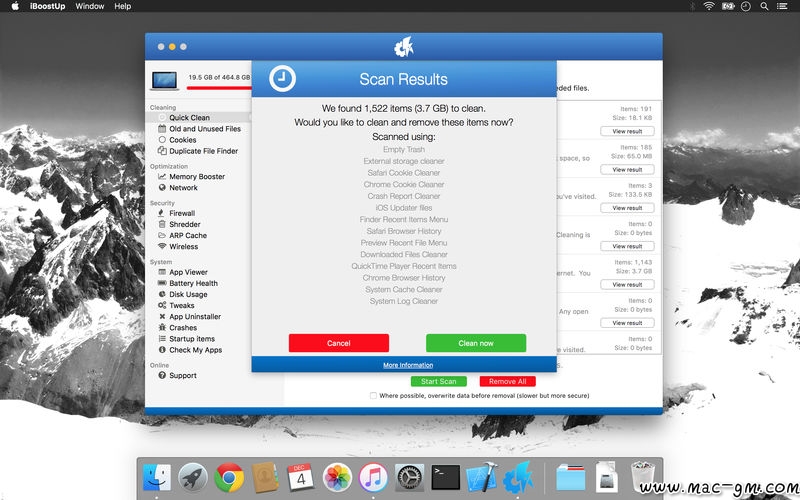View result for Items: 191 row
Screen dimensions: 800x500
click(627, 131)
